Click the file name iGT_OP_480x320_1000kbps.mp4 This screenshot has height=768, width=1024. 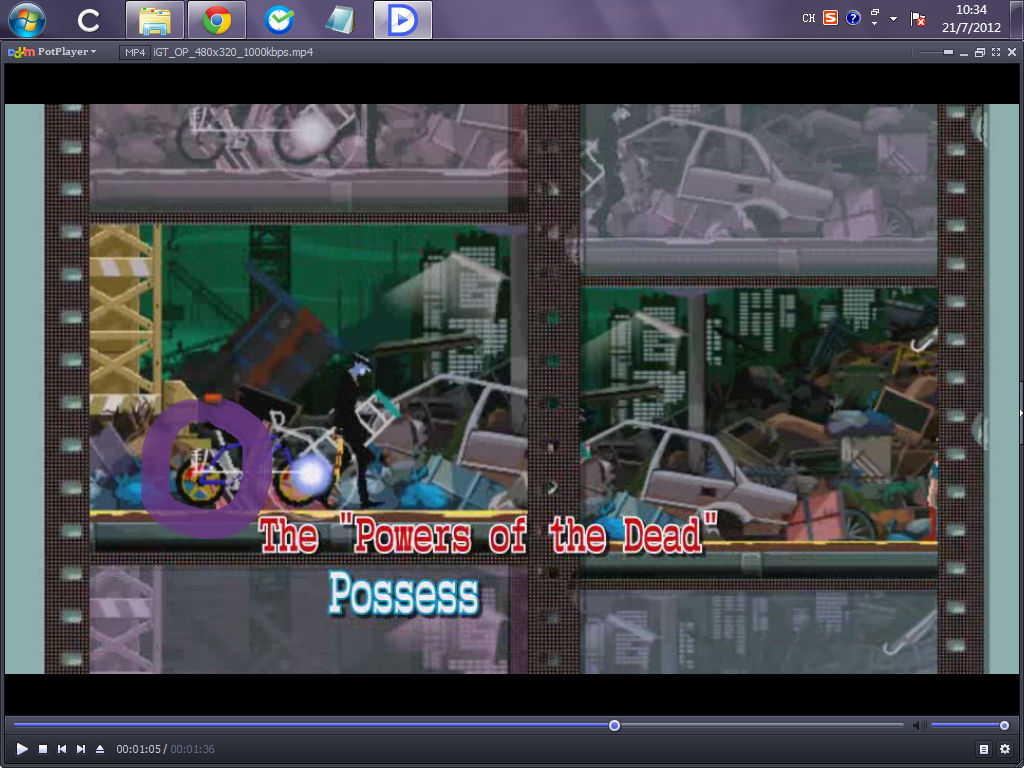click(x=233, y=52)
